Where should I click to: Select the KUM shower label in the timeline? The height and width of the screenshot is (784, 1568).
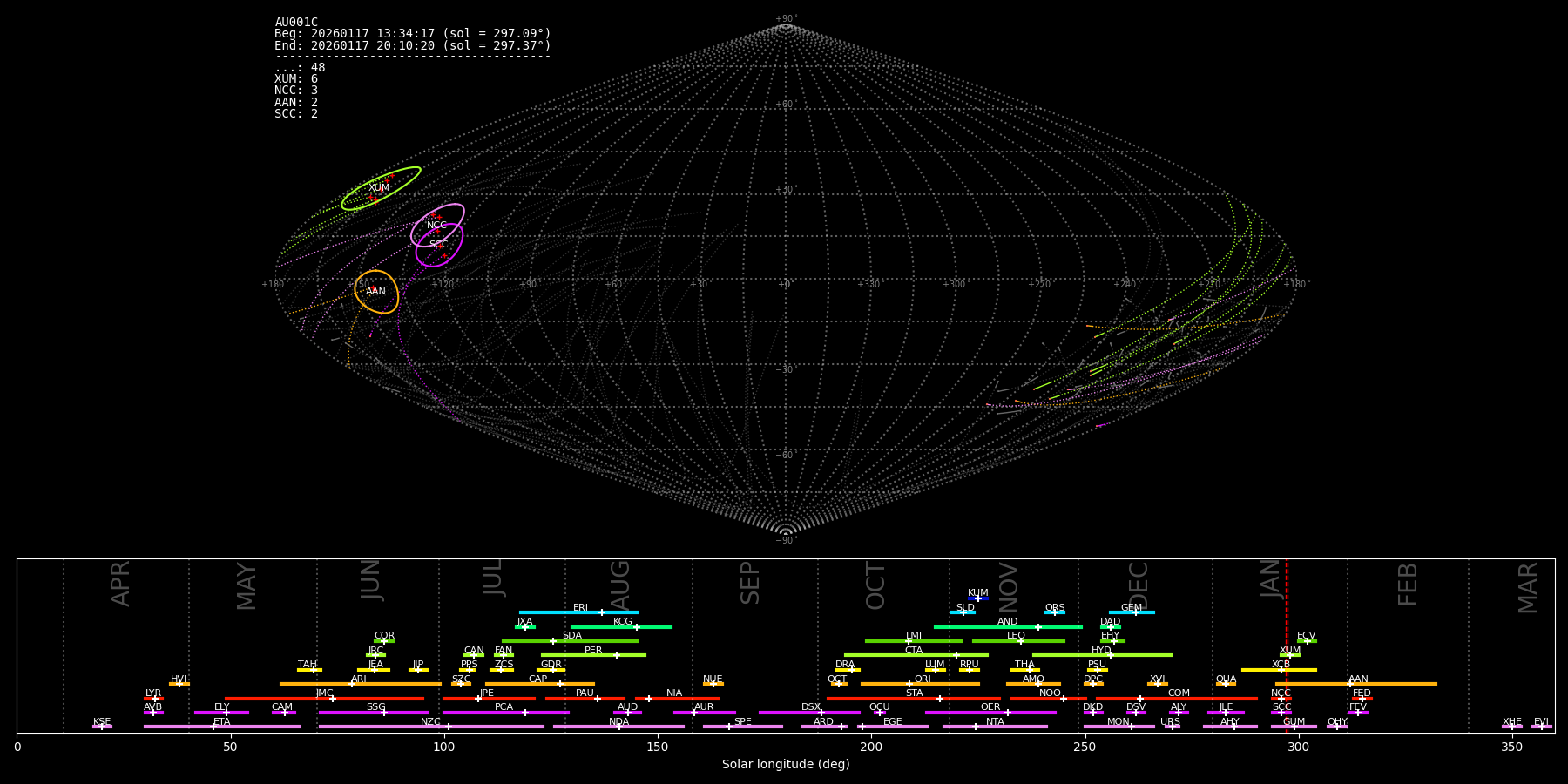tap(978, 593)
